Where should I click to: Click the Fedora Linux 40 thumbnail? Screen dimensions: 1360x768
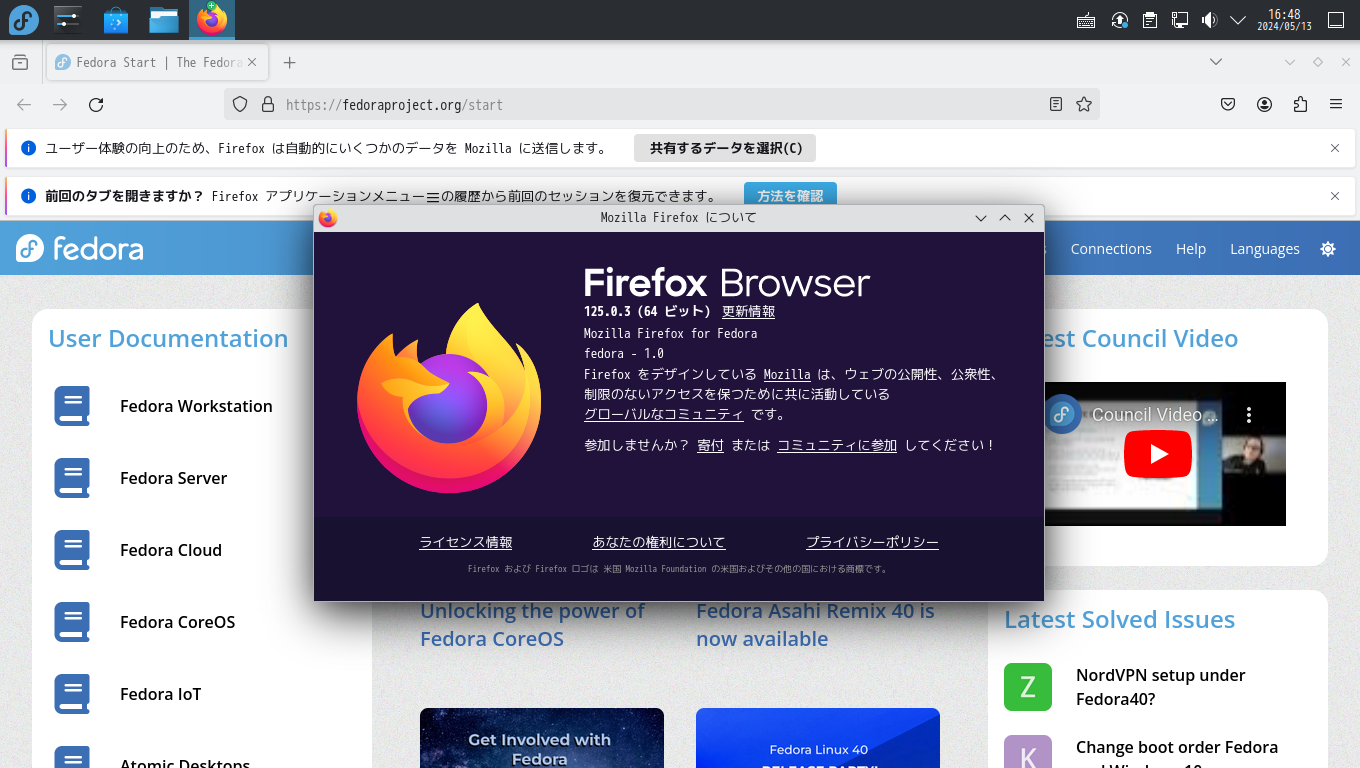pyautogui.click(x=818, y=738)
